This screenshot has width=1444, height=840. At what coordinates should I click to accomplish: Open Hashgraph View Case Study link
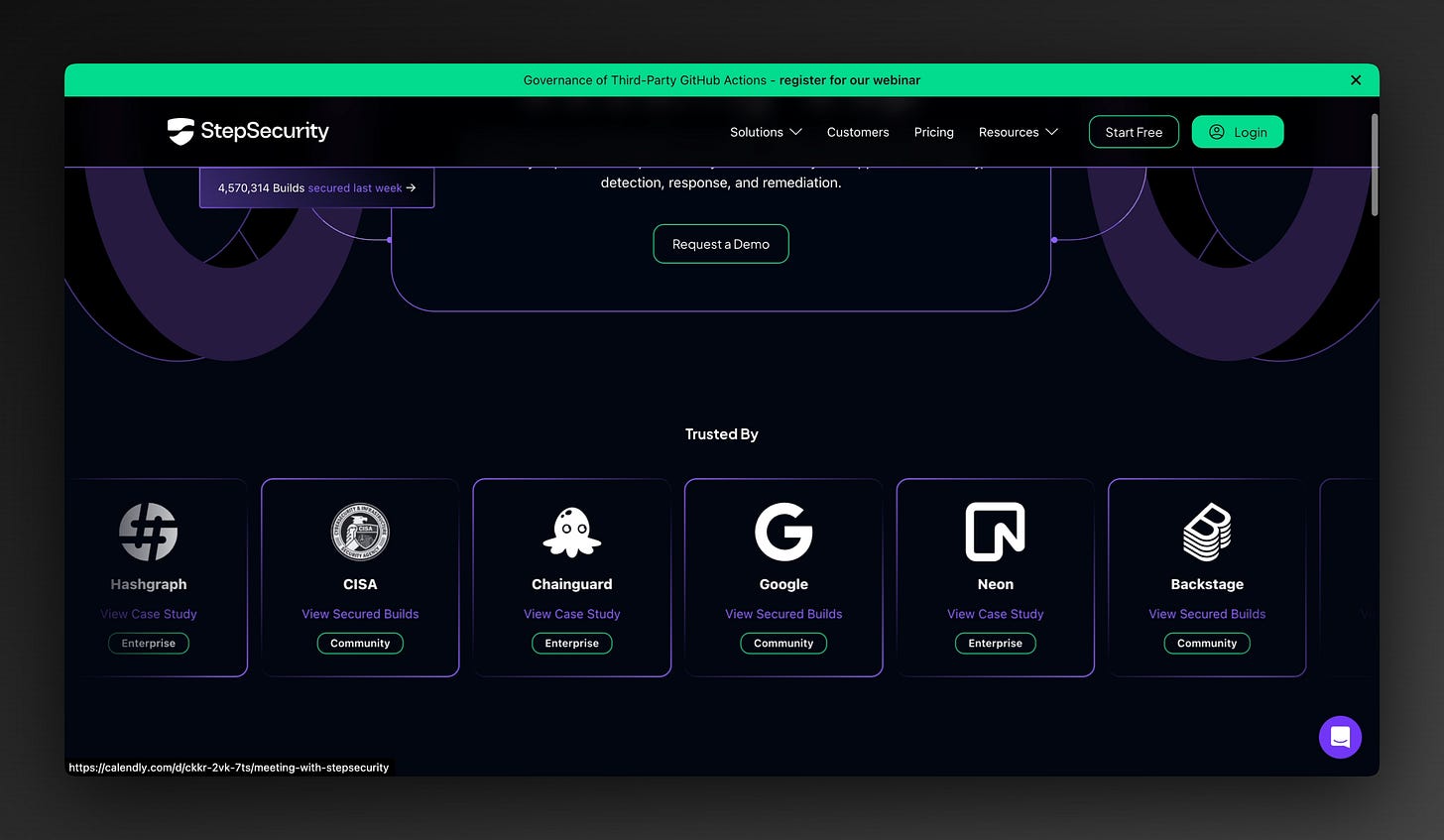[149, 614]
